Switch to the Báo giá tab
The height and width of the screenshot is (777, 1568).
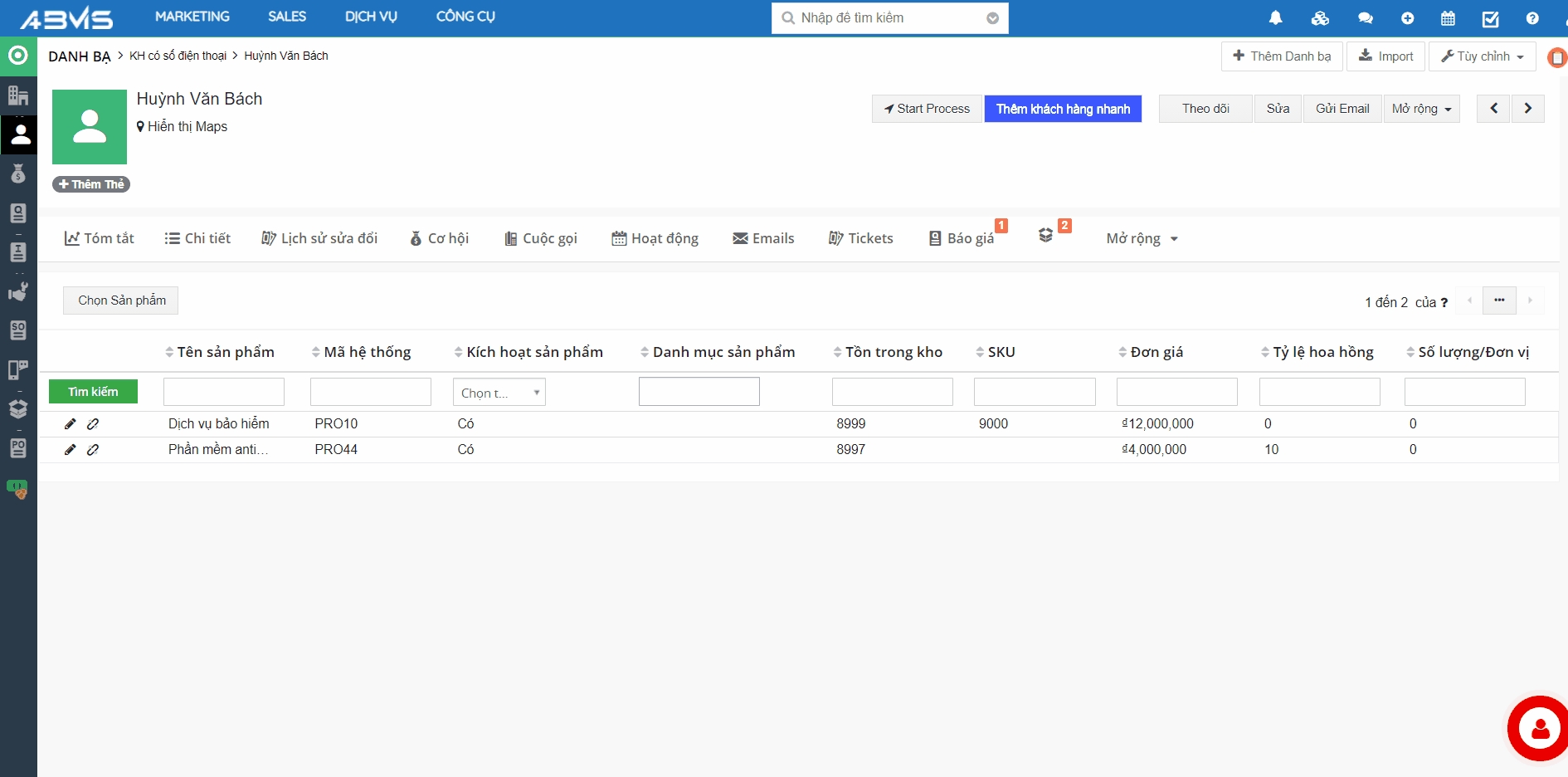click(962, 239)
